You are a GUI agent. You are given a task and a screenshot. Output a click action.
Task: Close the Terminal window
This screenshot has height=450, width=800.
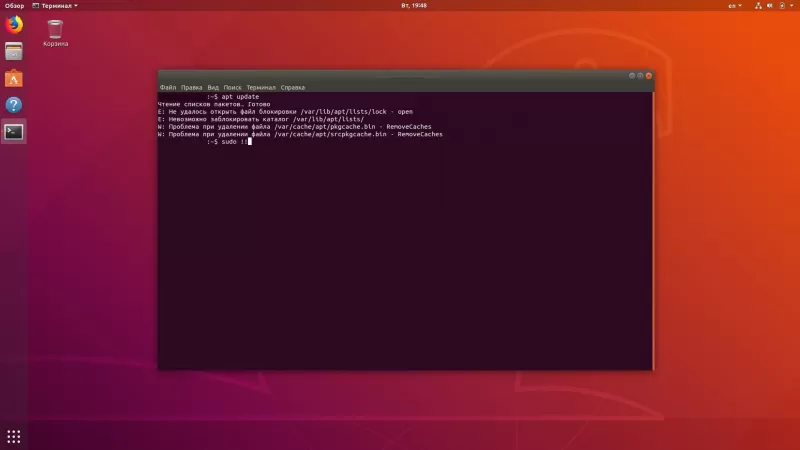648,76
